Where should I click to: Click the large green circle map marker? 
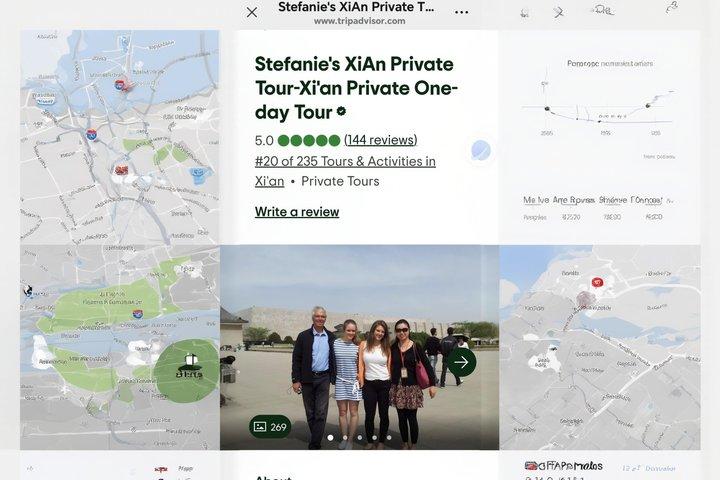(x=186, y=370)
